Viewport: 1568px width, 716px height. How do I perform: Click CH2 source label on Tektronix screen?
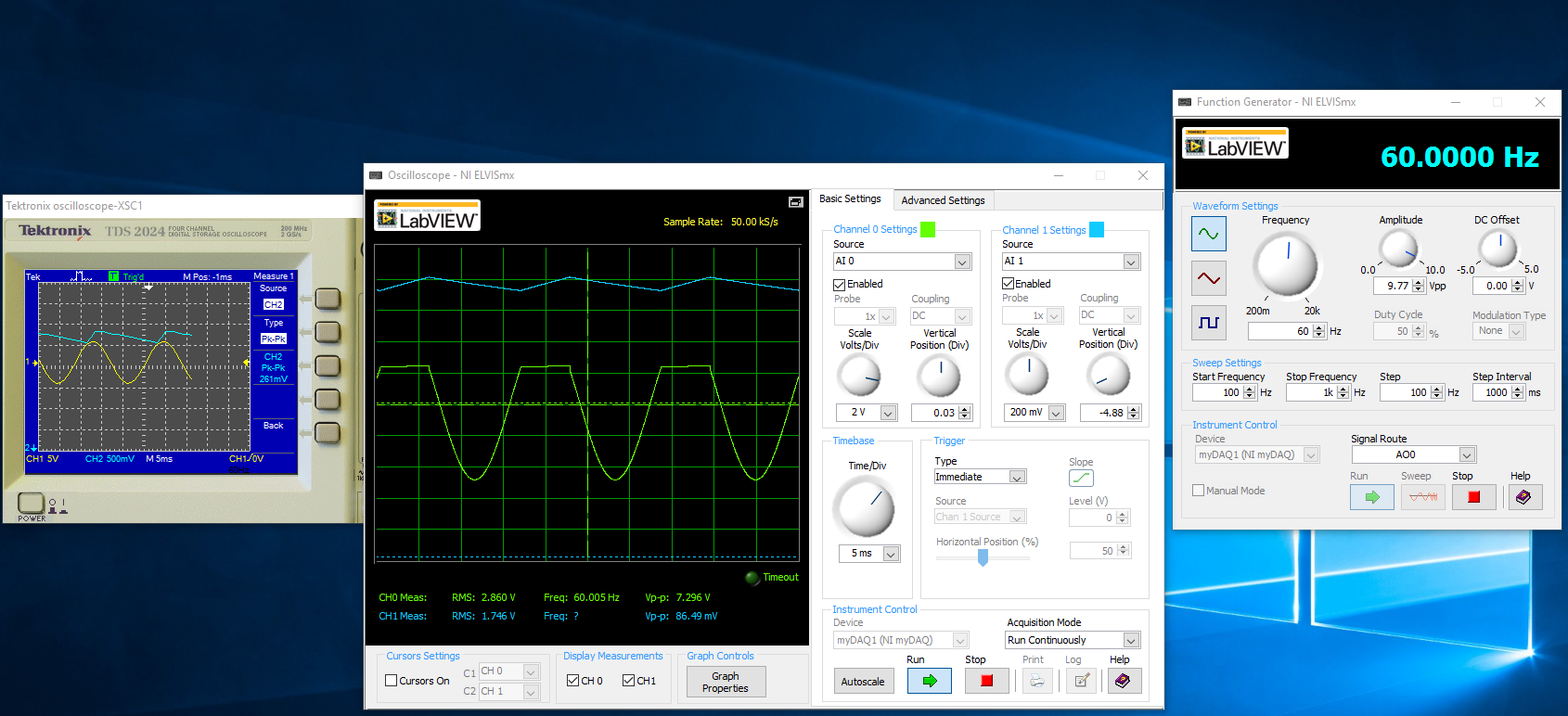click(x=273, y=304)
